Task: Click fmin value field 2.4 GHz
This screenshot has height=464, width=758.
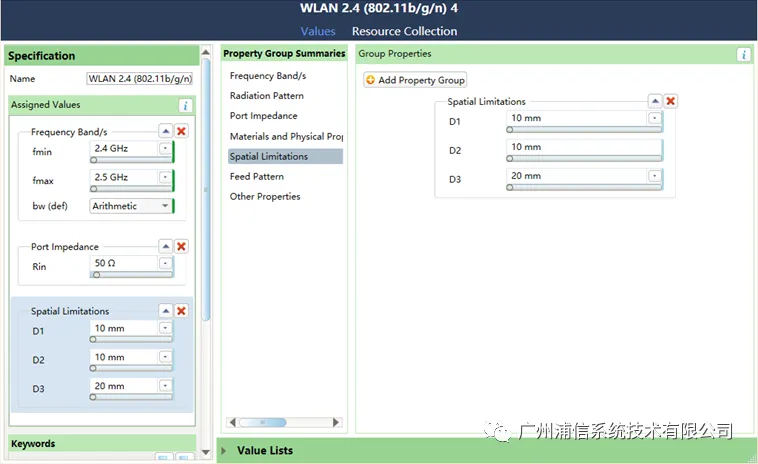Action: tap(124, 148)
